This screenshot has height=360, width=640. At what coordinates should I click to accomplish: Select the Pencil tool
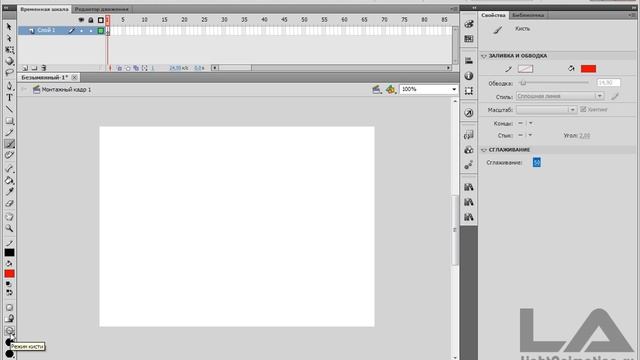click(9, 132)
